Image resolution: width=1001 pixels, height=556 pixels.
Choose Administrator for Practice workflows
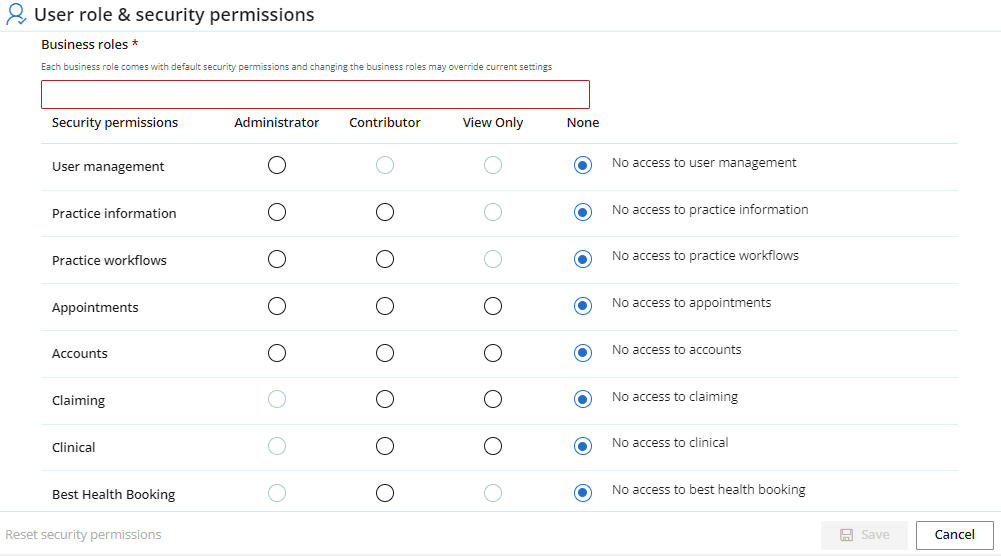[276, 259]
